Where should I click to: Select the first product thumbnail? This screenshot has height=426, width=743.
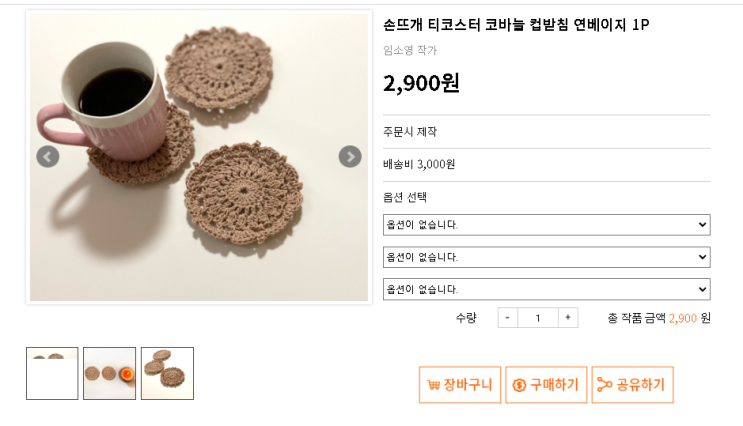point(52,373)
